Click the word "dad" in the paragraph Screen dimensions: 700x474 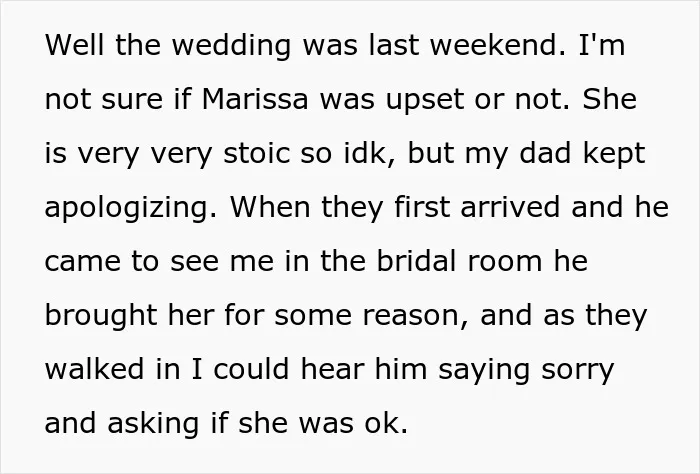click(546, 153)
